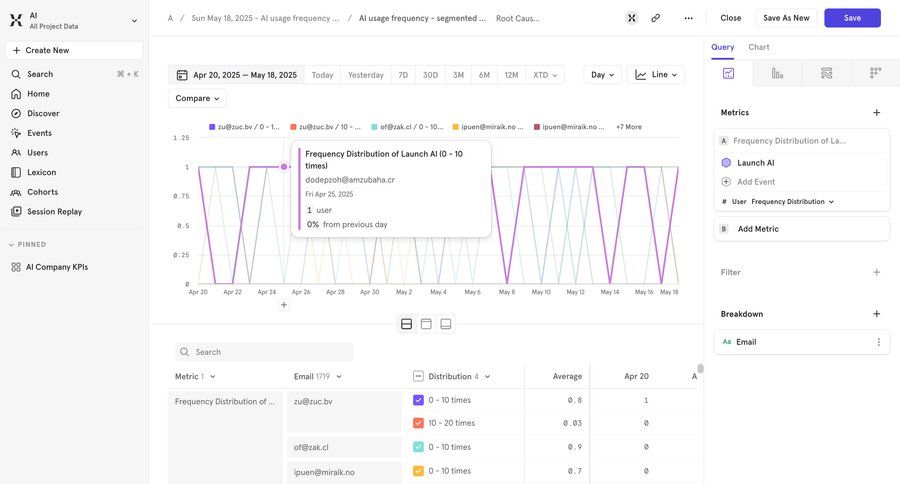Viewport: 900px width, 484px height.
Task: Add a new metric with plus icon
Action: click(876, 113)
